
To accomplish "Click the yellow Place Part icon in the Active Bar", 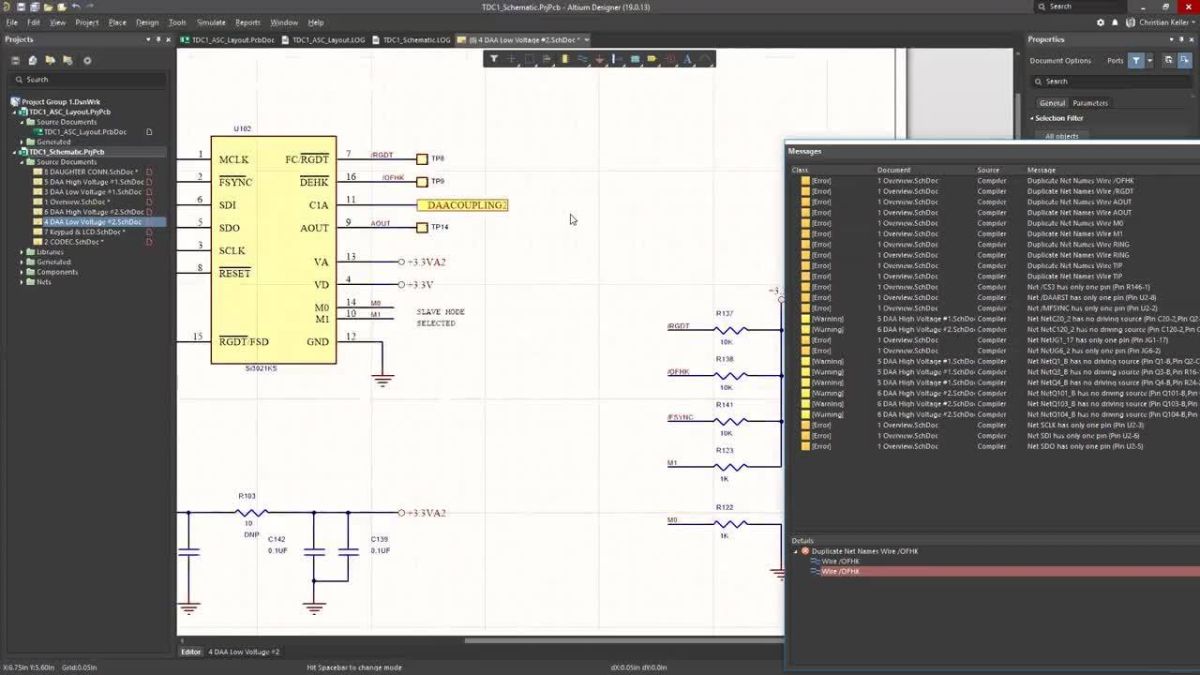I will click(565, 59).
